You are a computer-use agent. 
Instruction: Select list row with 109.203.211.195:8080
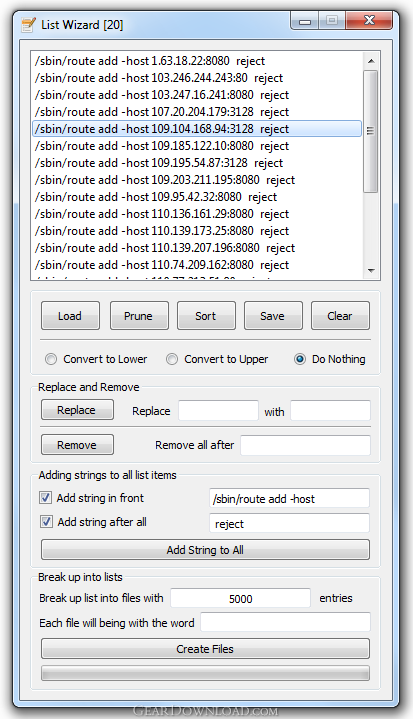197,180
